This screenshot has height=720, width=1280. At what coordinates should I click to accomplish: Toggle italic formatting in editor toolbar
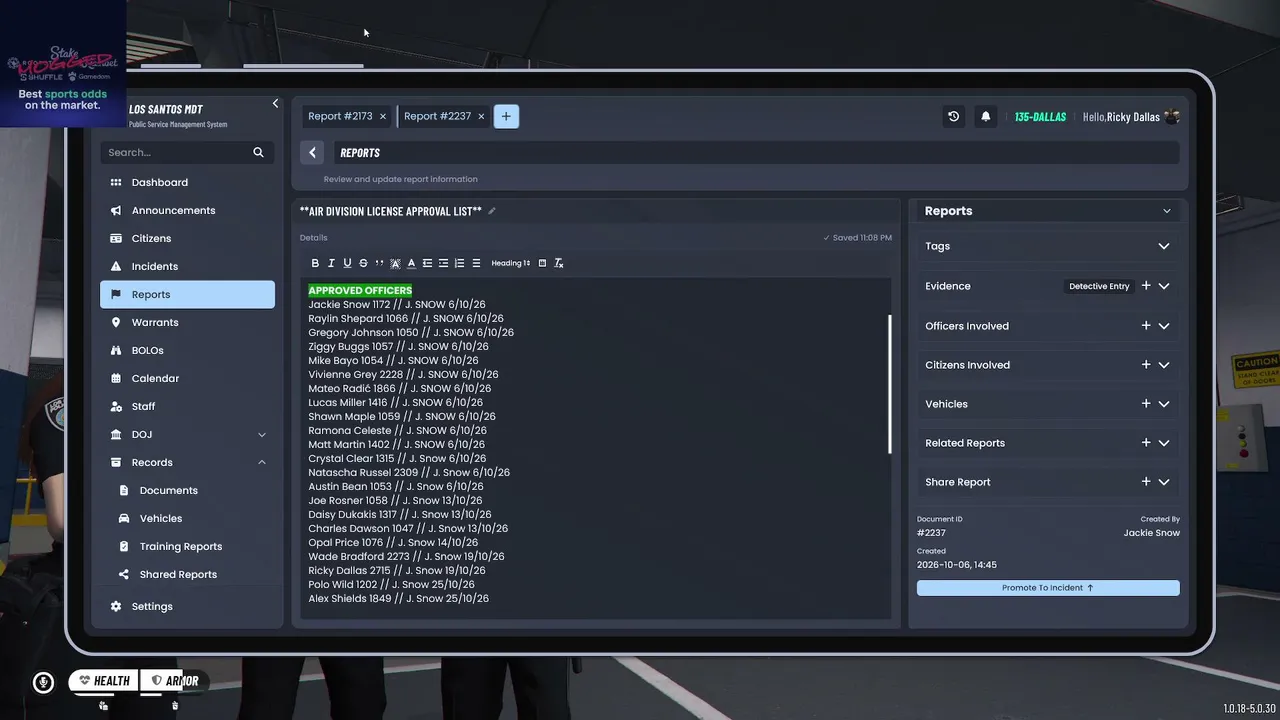pyautogui.click(x=331, y=263)
